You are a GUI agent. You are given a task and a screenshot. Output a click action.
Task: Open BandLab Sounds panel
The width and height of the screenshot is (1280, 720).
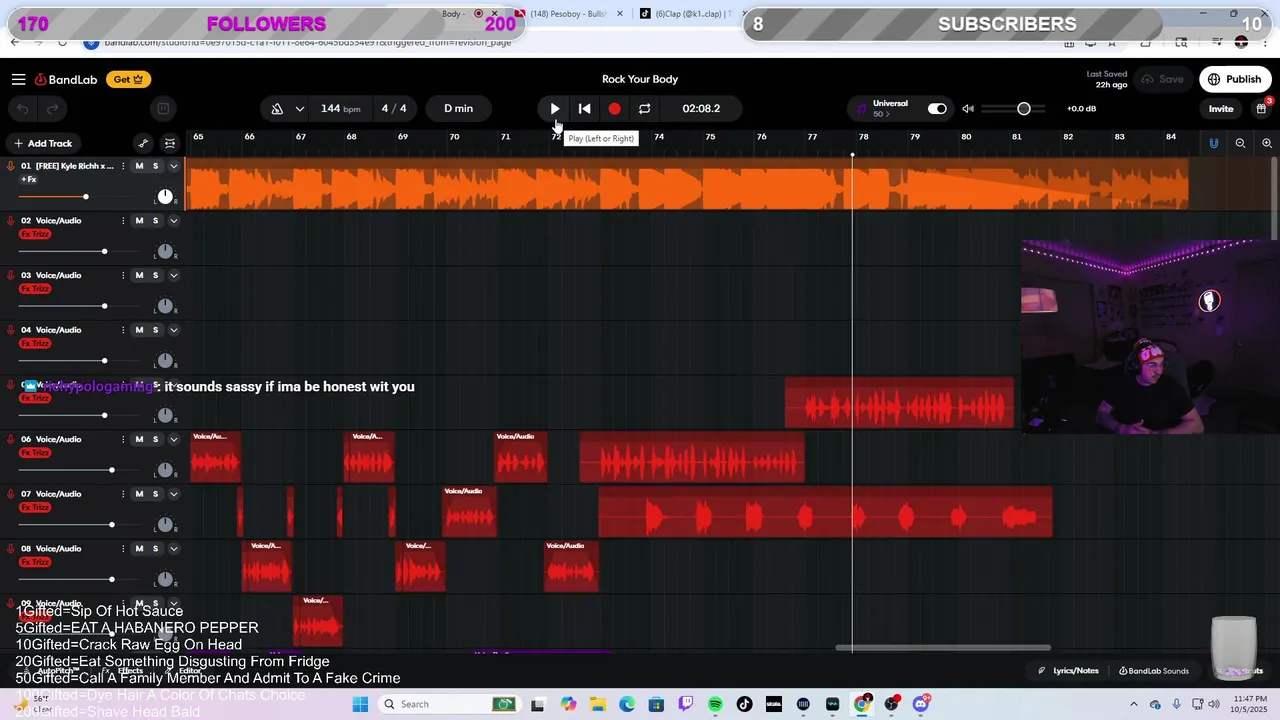(1154, 671)
